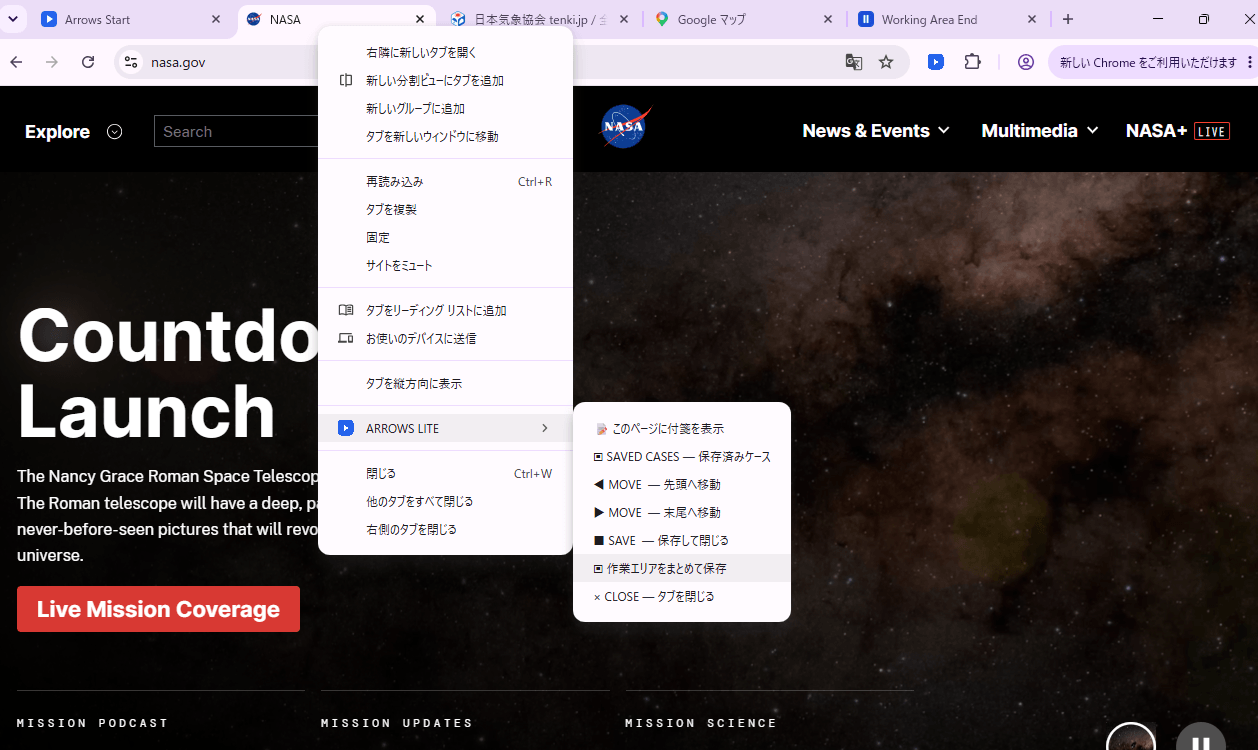Select お使いのデバイスに送信
Screen dimensions: 1258x750
click(445, 338)
